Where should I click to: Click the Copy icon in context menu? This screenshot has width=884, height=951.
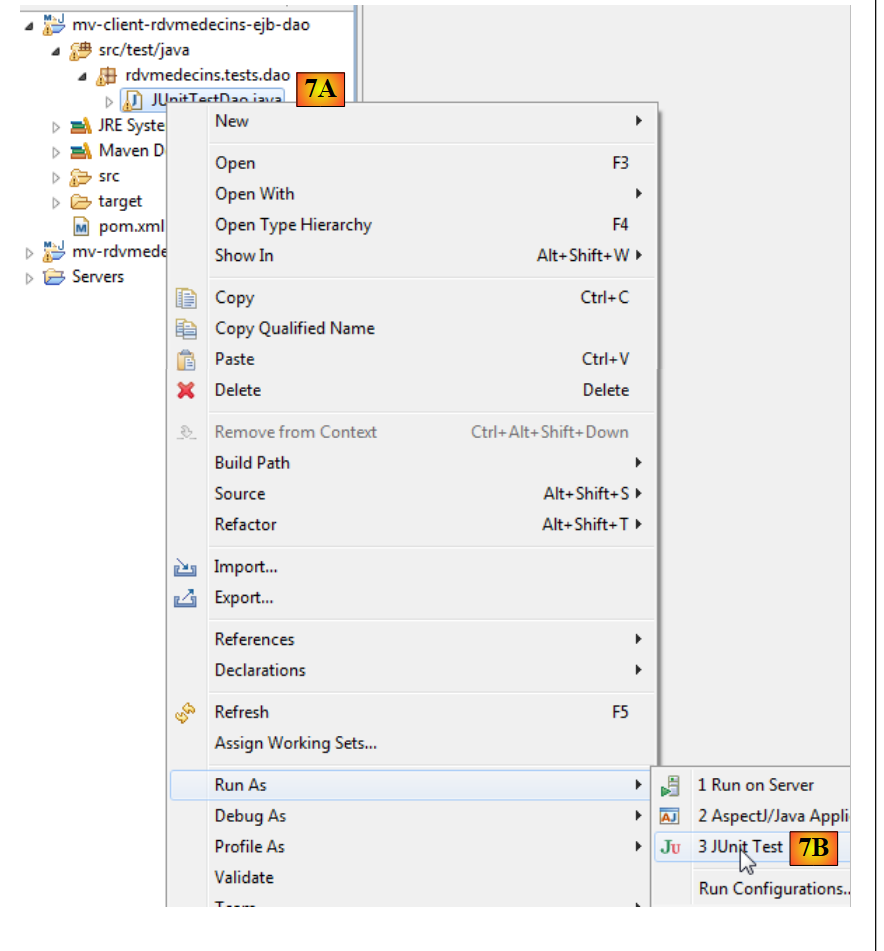click(186, 298)
